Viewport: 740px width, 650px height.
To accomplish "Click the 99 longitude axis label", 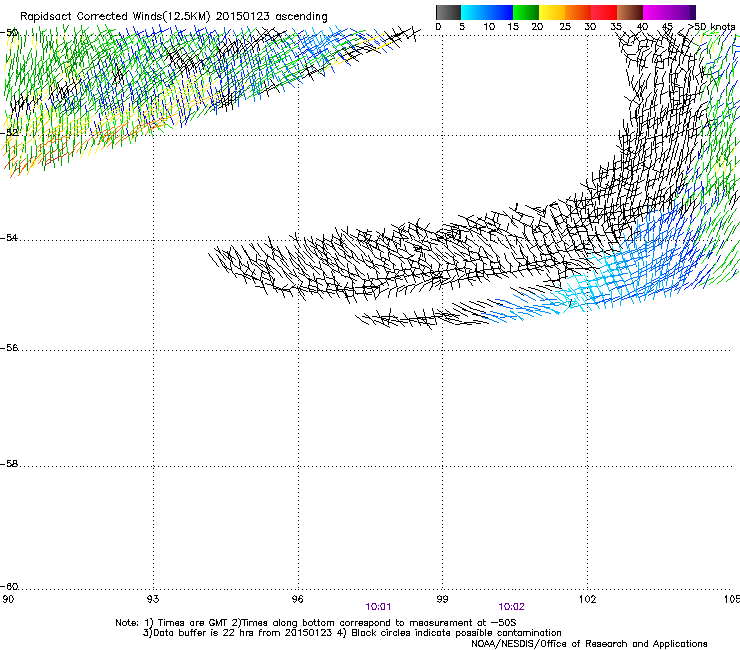I will (442, 599).
